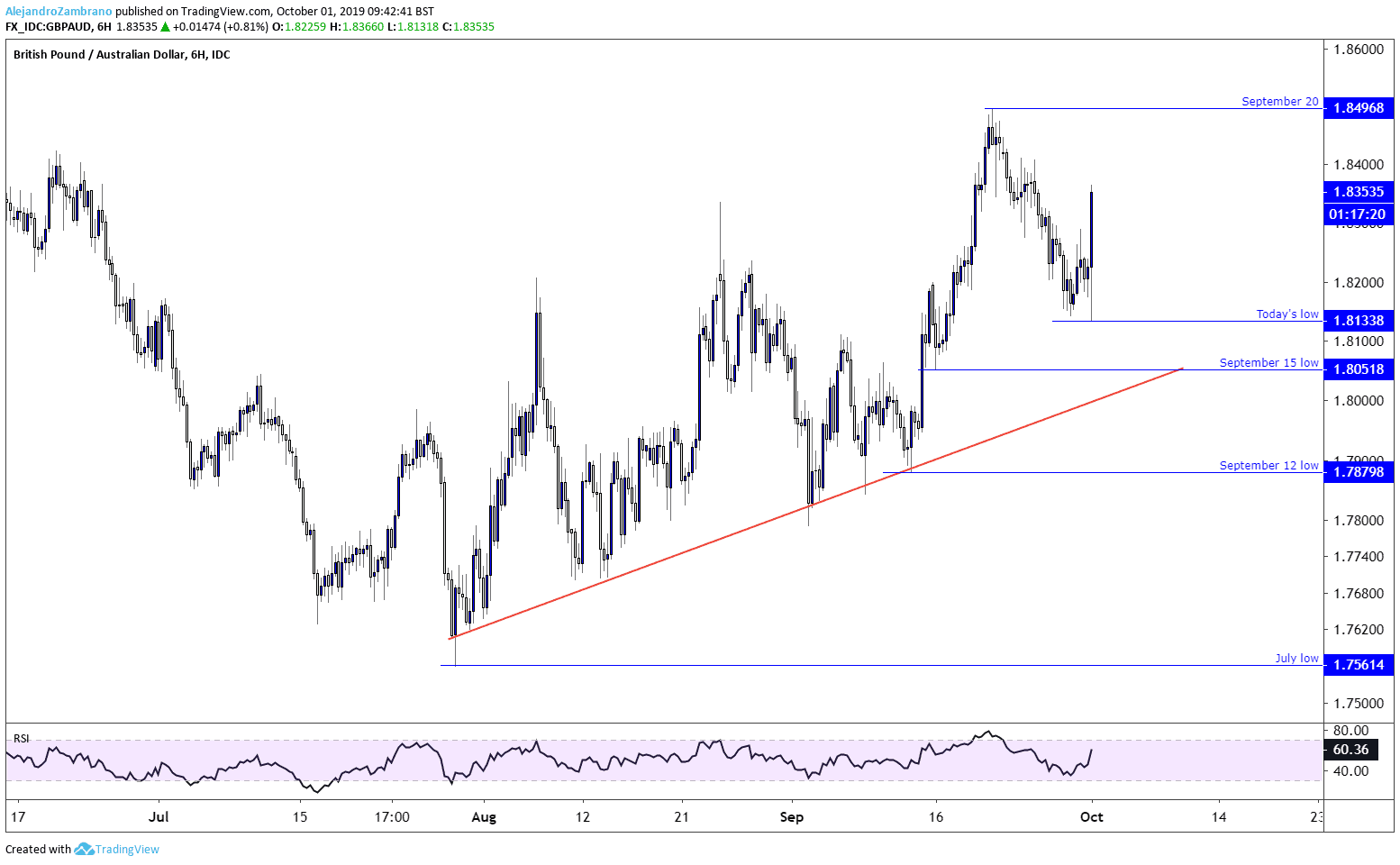Click the 1.78798 price tag
Image resolution: width=1400 pixels, height=865 pixels.
tap(1359, 472)
